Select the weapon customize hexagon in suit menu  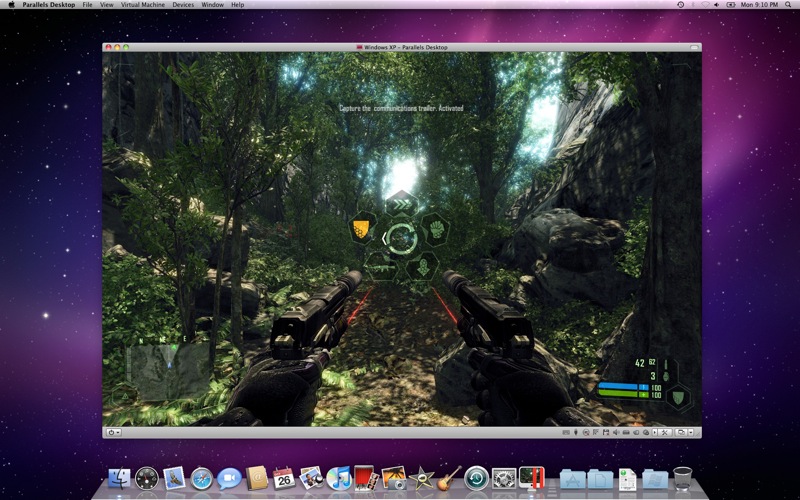pos(381,267)
